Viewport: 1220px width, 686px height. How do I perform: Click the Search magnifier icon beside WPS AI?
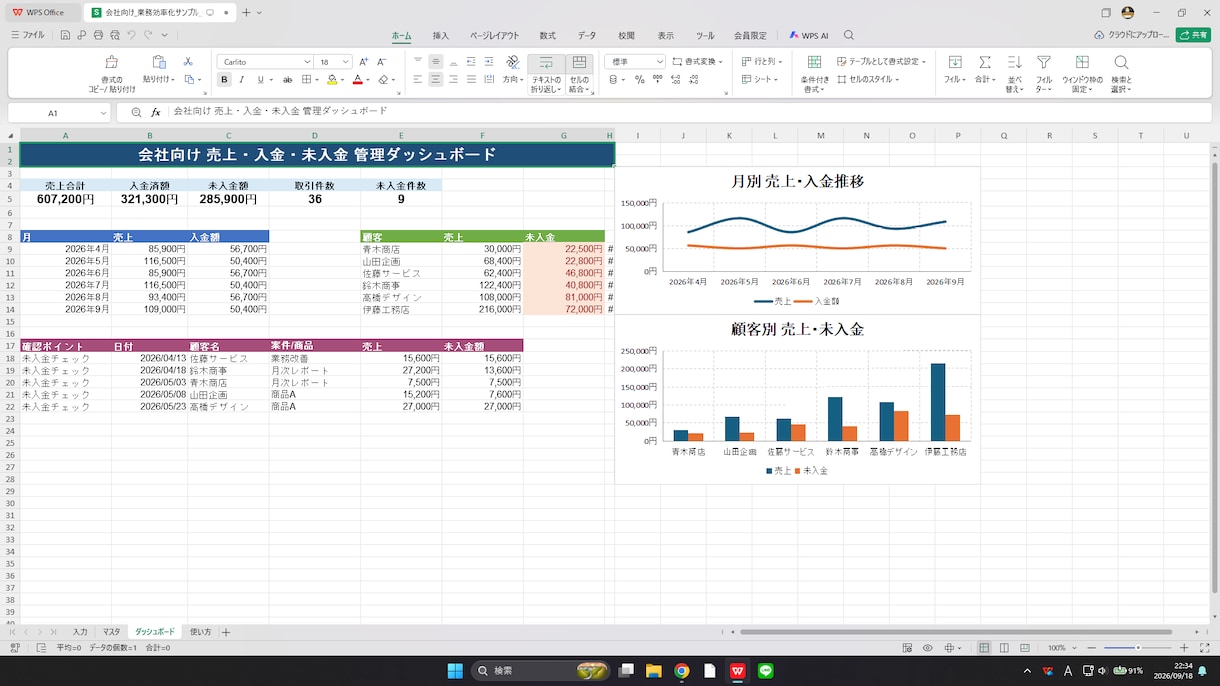point(849,35)
